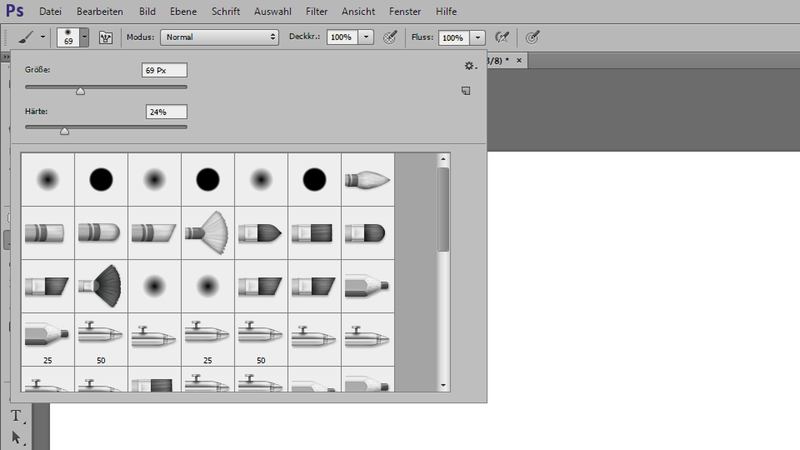
Task: Pick the first hard round black brush
Action: [100, 179]
